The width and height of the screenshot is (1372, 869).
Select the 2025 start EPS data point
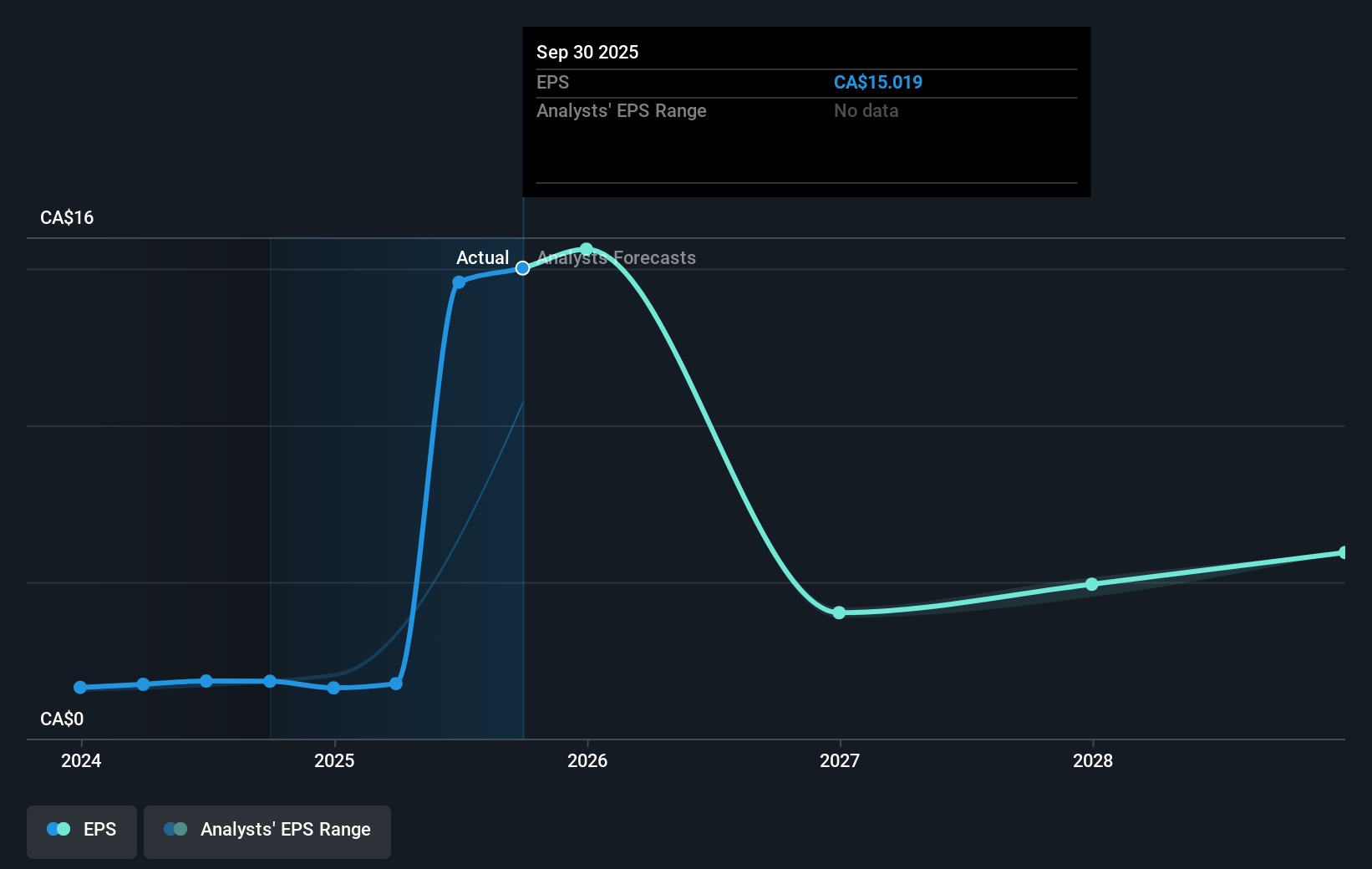[333, 688]
